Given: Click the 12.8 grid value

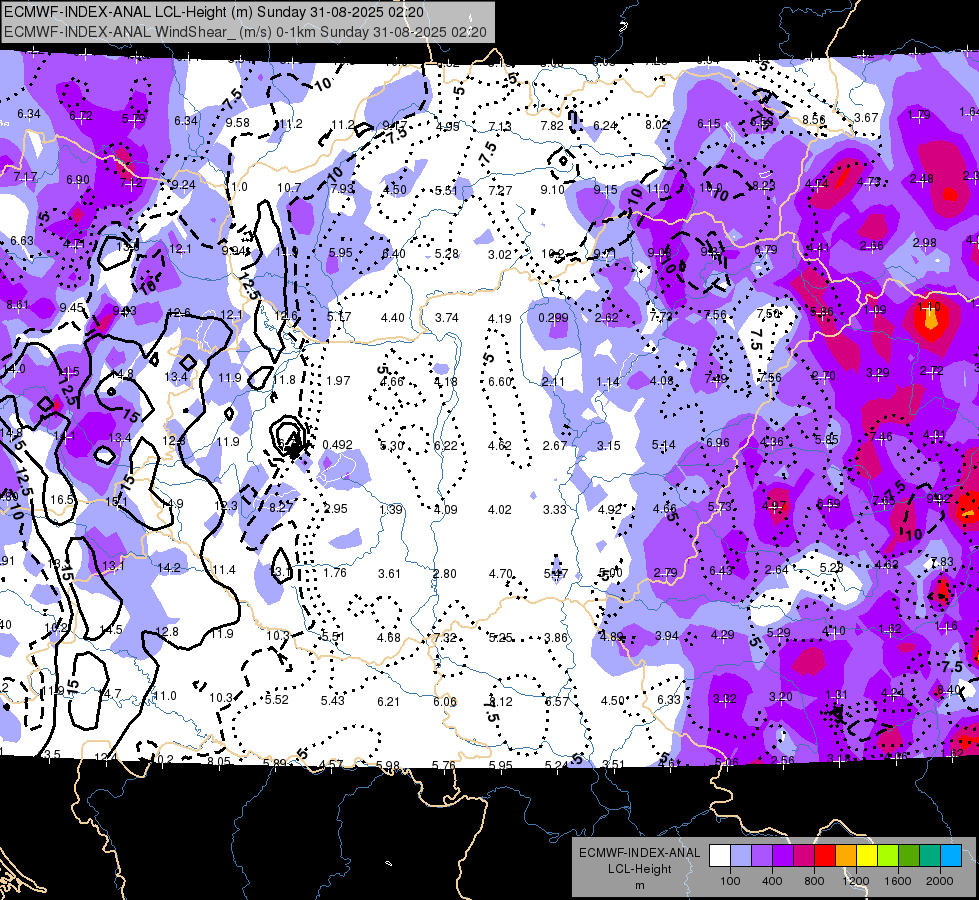Looking at the screenshot, I should pyautogui.click(x=167, y=631).
